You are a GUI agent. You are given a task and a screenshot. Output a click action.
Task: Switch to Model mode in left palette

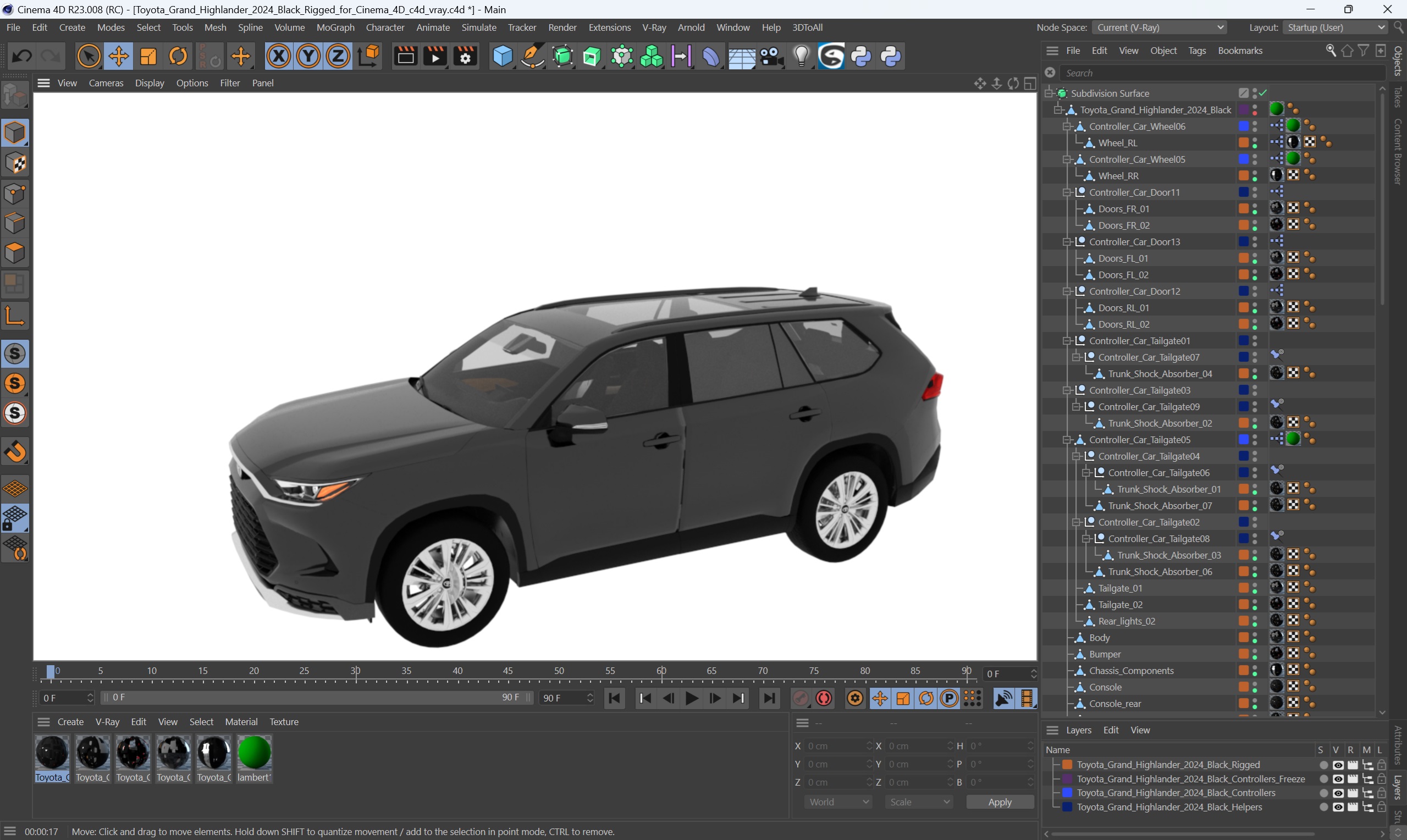[x=15, y=132]
